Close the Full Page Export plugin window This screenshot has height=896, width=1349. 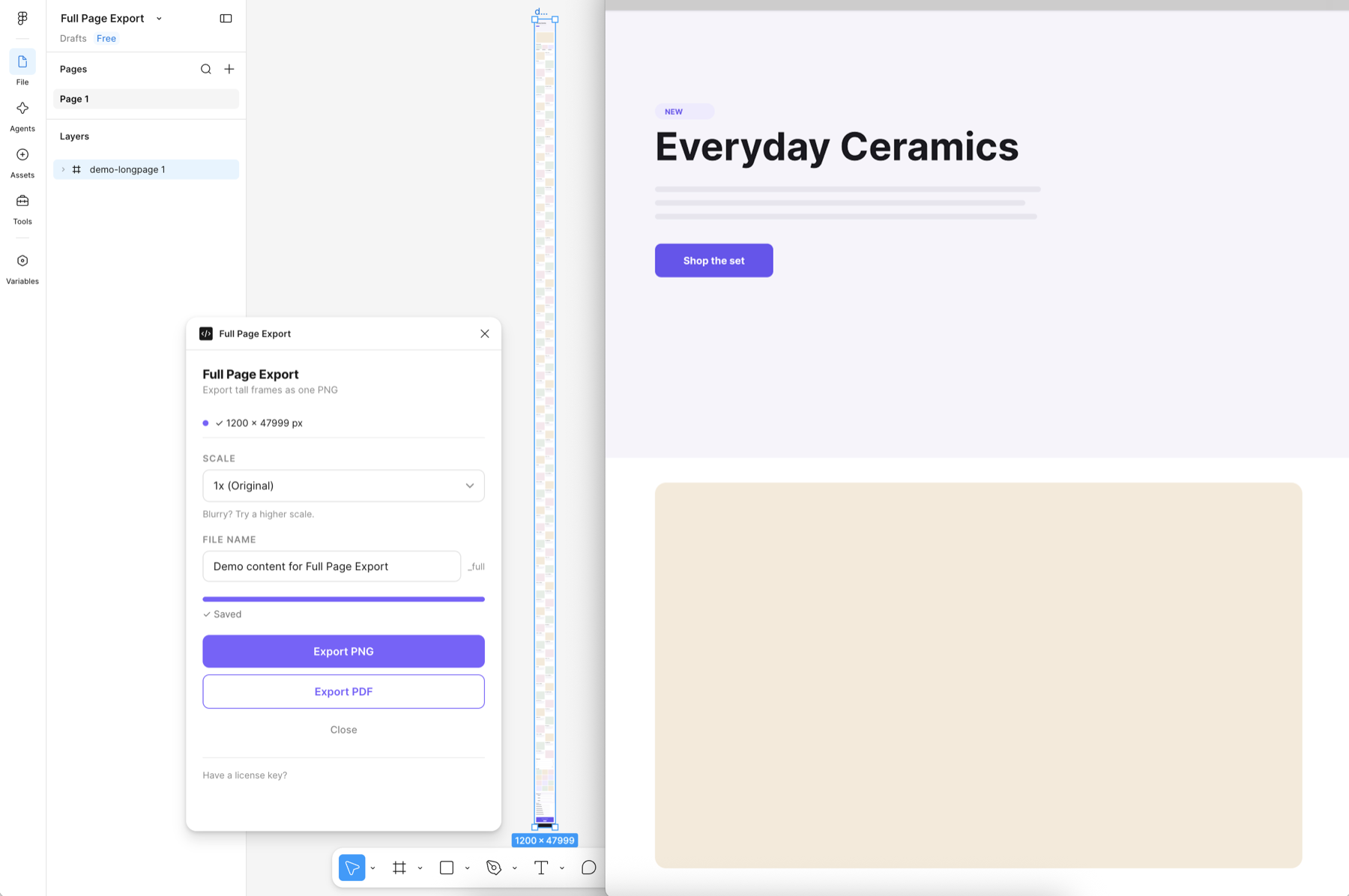tap(485, 333)
